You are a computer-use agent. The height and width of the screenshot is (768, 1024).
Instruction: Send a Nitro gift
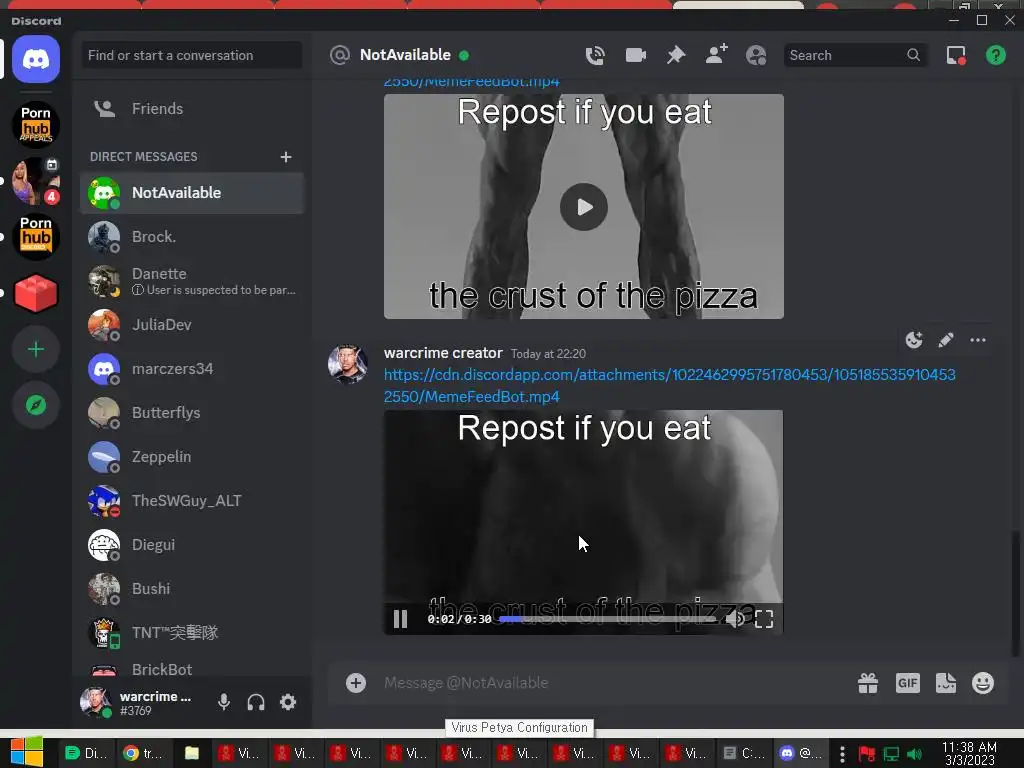click(868, 683)
